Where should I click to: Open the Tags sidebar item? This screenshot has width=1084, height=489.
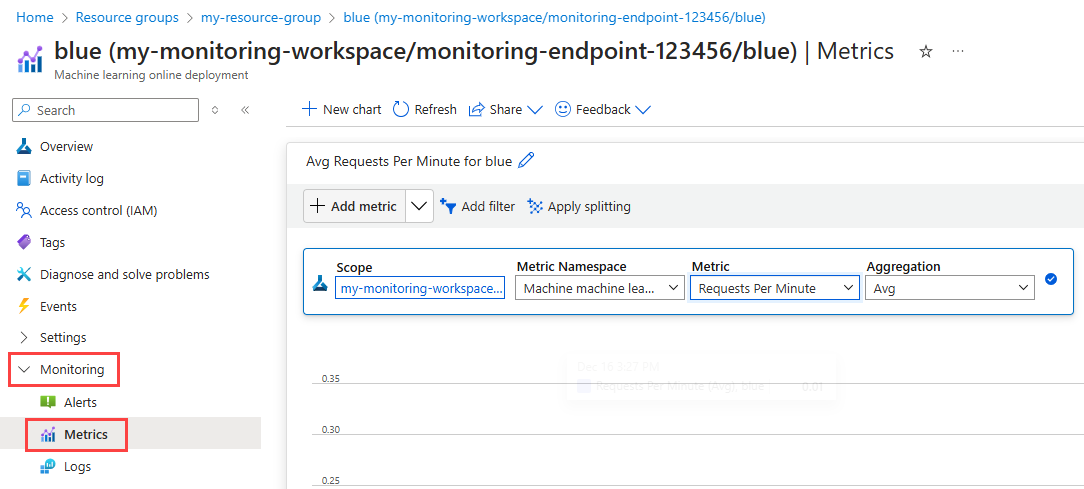tap(52, 242)
